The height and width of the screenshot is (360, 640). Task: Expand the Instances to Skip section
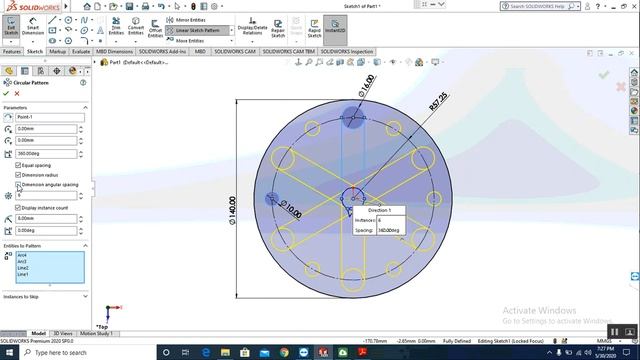tap(85, 296)
